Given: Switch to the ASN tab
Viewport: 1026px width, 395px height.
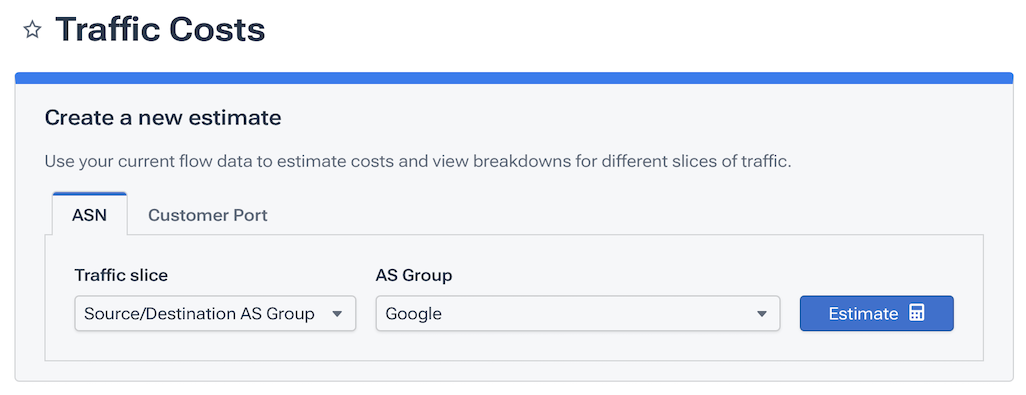Looking at the screenshot, I should tap(90, 215).
